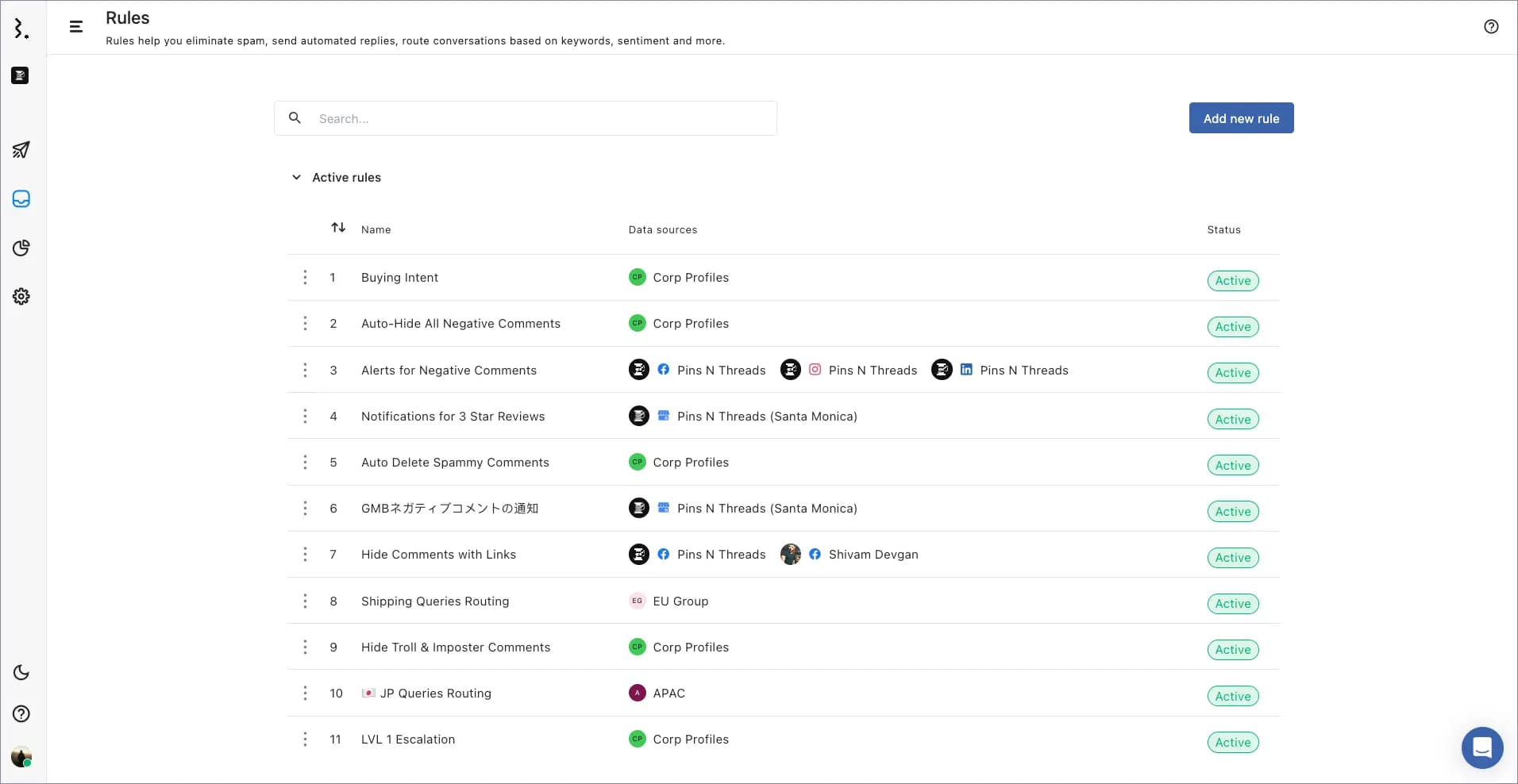Open options menu for Shipping Queries Routing

[x=305, y=601]
